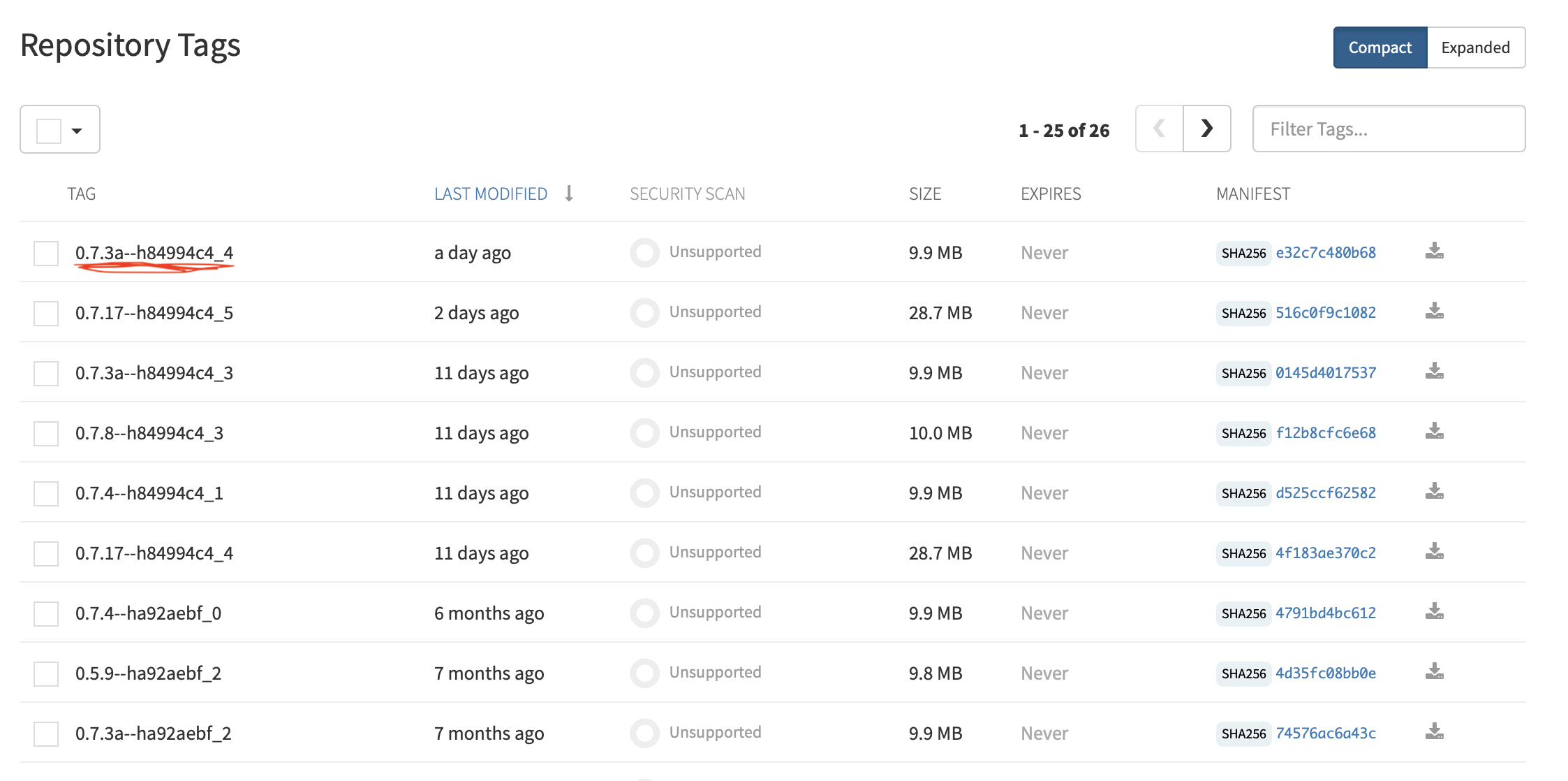Click the Size column header
Screen dimensions: 1568x781
pyautogui.click(x=924, y=194)
